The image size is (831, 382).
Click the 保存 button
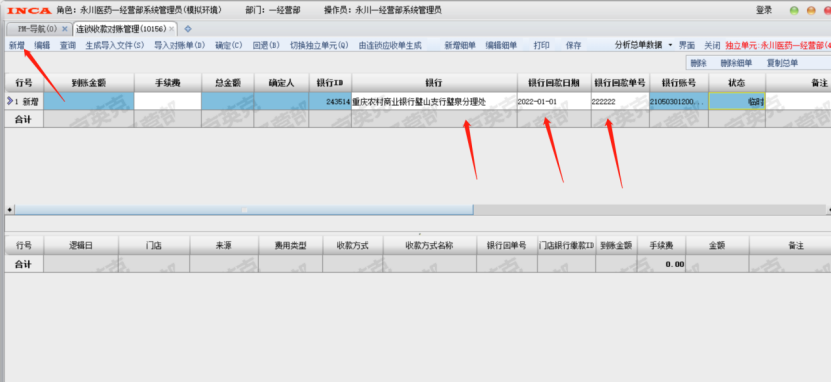[x=573, y=46]
